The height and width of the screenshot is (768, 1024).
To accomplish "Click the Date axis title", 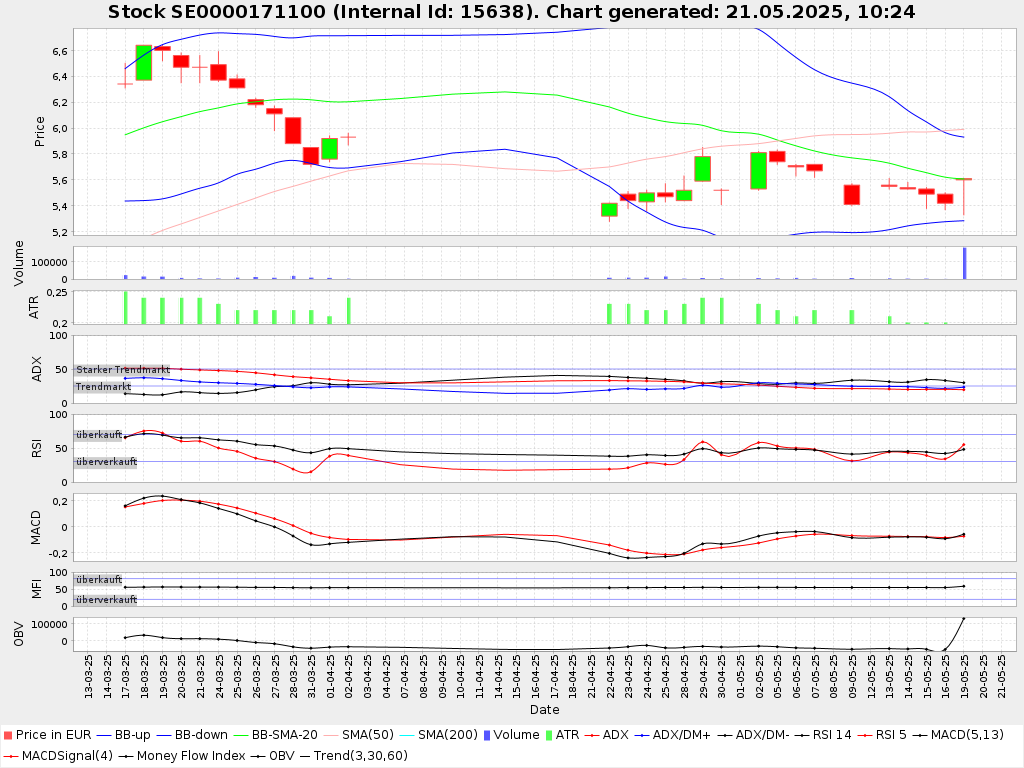I will [545, 709].
